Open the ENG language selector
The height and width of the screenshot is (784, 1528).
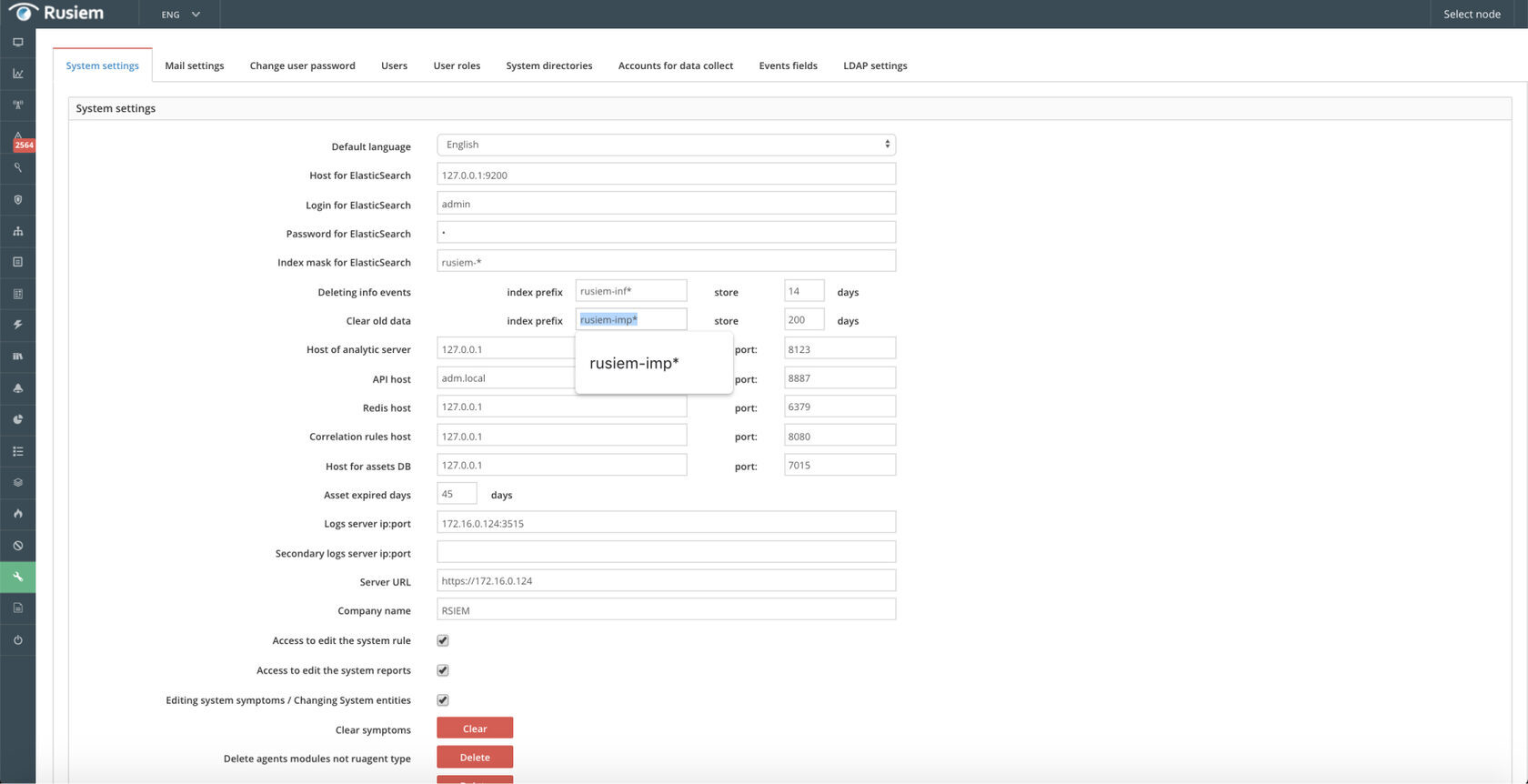180,15
